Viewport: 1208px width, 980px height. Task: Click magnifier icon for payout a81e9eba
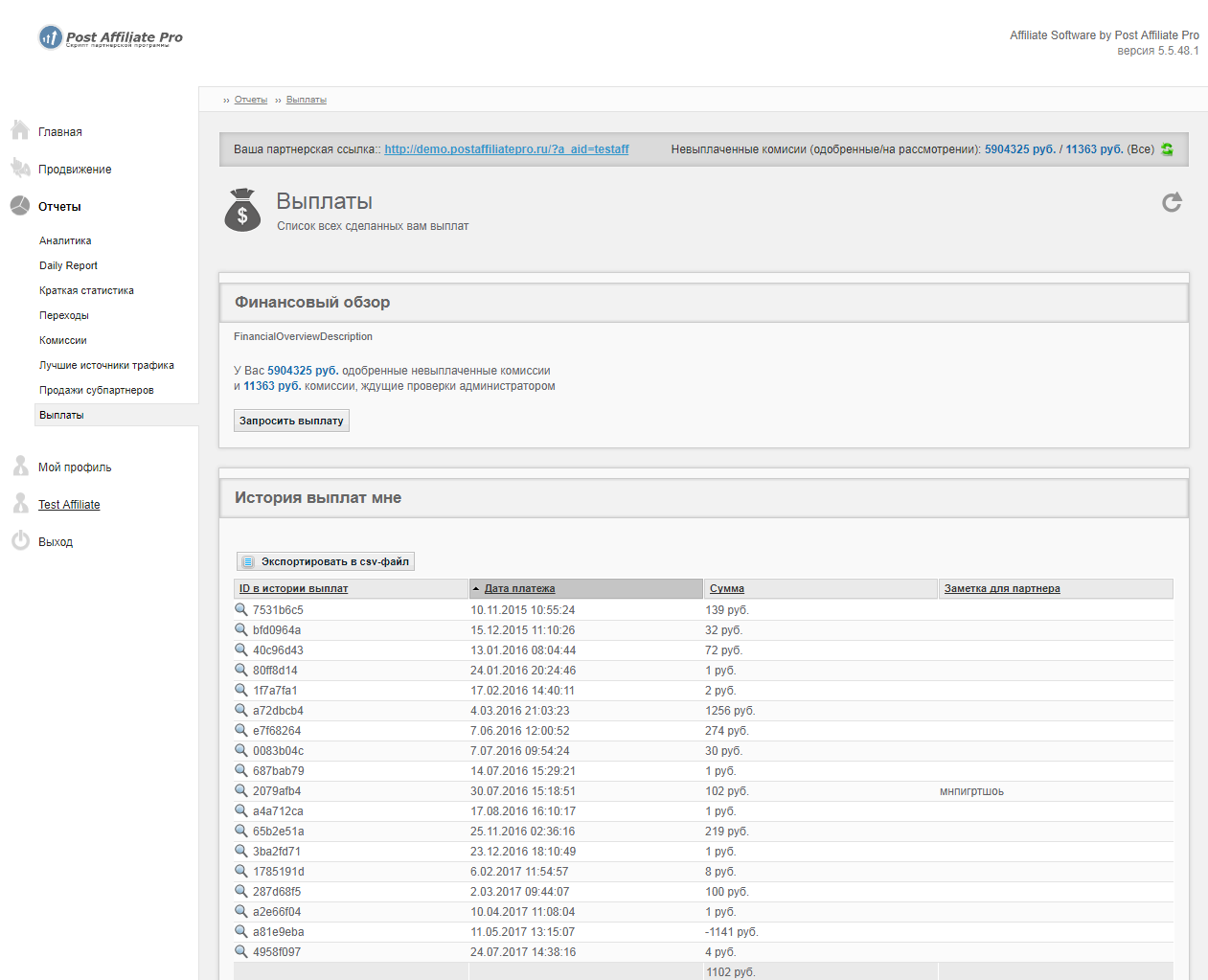241,931
